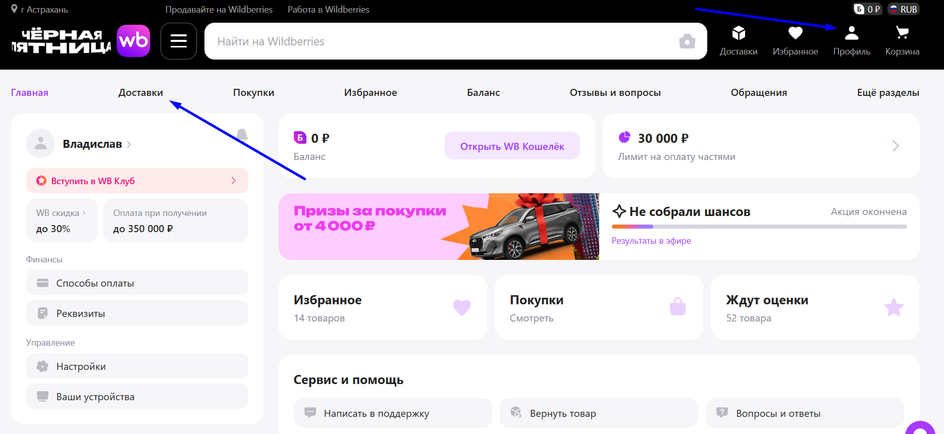The height and width of the screenshot is (434, 944).
Task: Click Вернуть товар button
Action: point(599,413)
